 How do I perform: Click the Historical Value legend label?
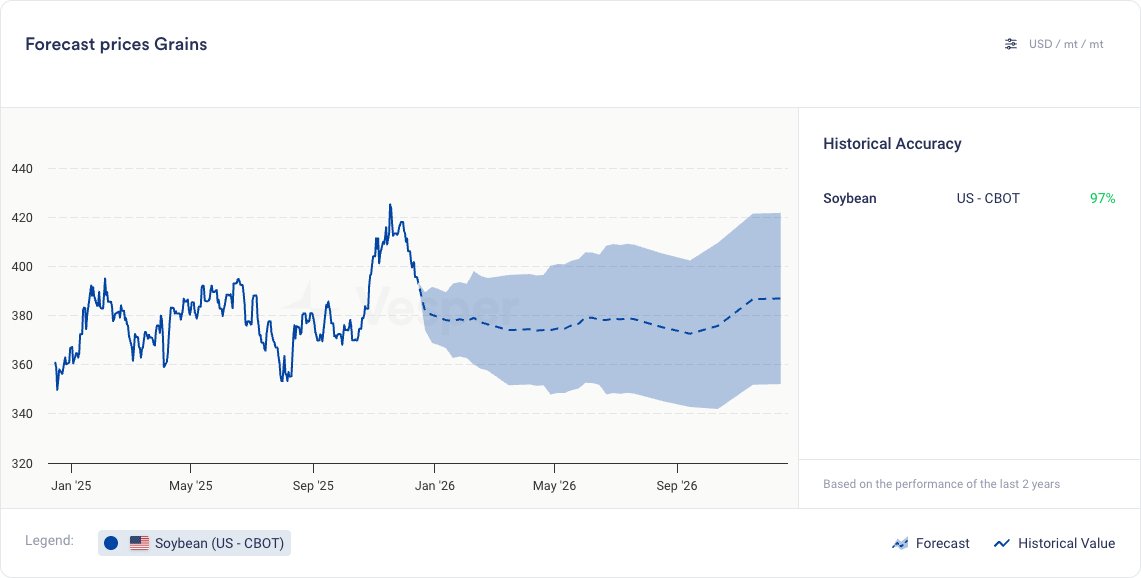coord(1066,543)
